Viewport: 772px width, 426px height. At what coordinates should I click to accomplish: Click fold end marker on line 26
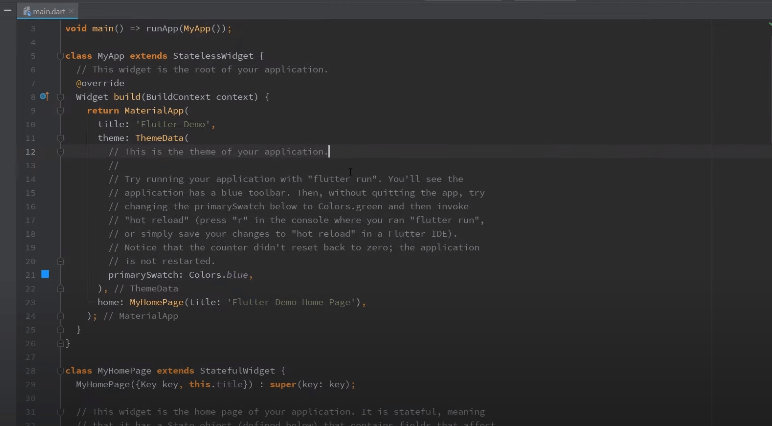(61, 343)
